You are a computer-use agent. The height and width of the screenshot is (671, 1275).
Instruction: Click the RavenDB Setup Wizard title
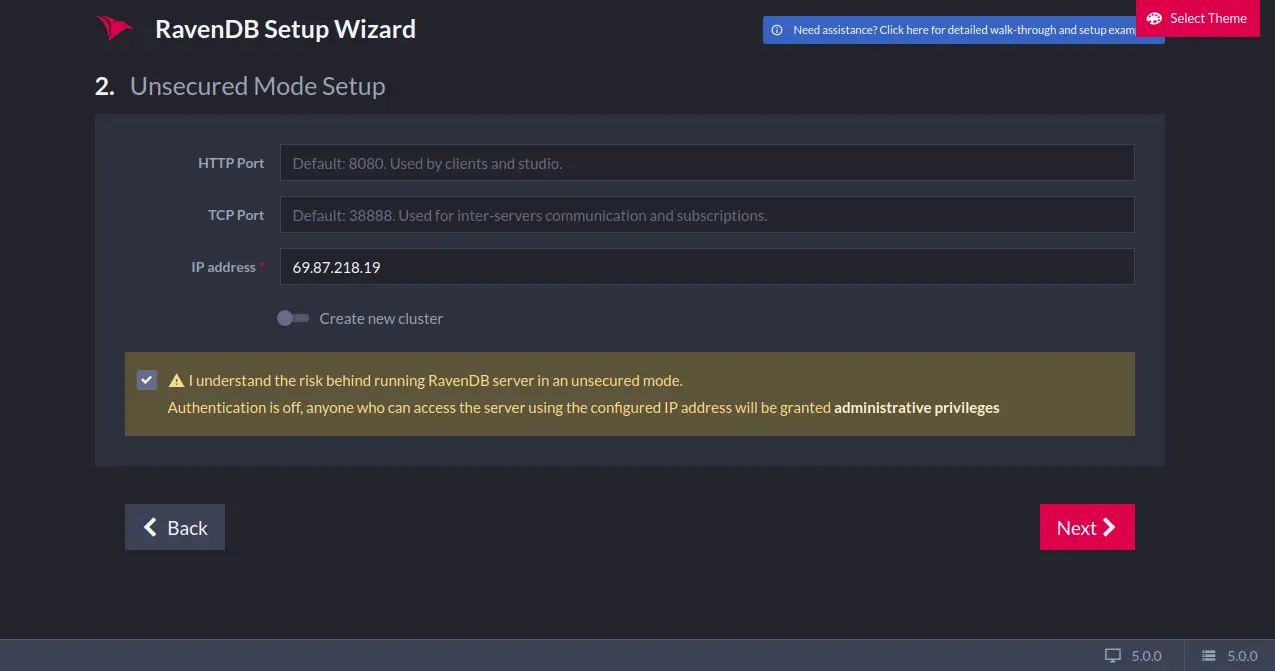pos(285,29)
